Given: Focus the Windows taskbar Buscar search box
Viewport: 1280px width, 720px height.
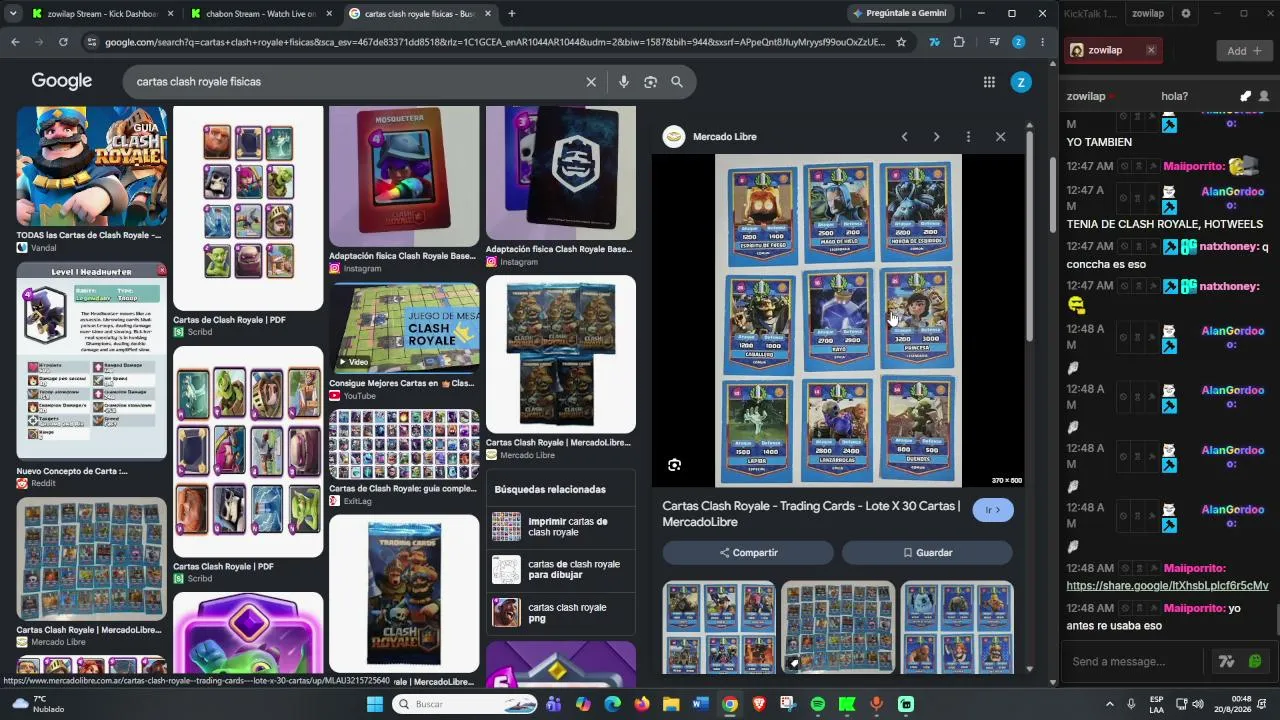Looking at the screenshot, I should click(464, 704).
